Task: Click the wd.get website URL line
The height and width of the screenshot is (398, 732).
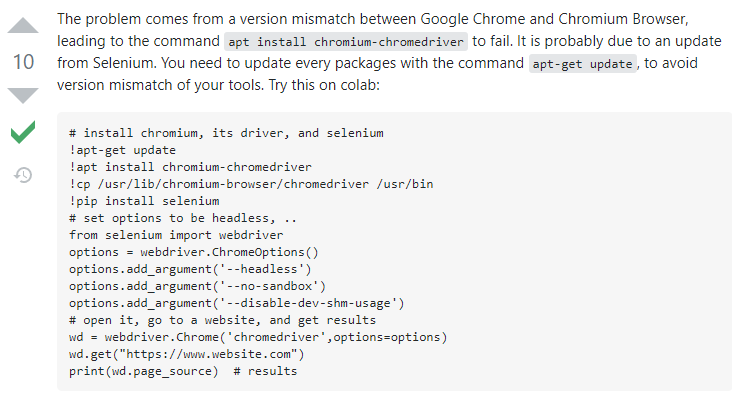Action: point(187,354)
